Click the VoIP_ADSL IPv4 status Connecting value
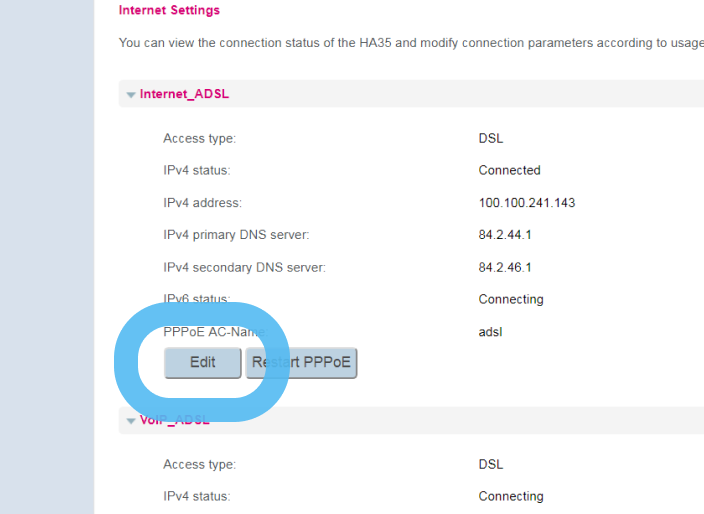 click(510, 496)
